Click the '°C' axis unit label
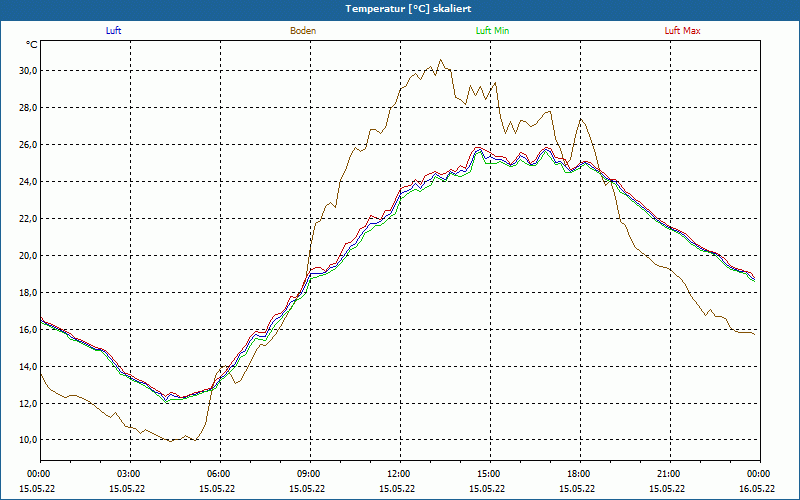 [32, 45]
